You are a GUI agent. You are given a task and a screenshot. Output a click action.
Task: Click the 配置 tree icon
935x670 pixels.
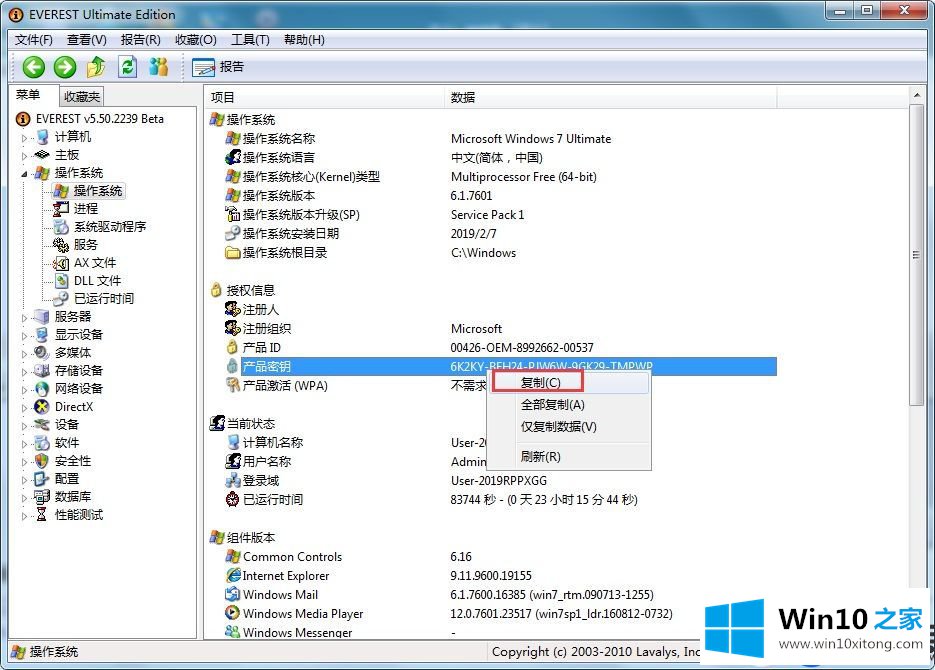42,479
